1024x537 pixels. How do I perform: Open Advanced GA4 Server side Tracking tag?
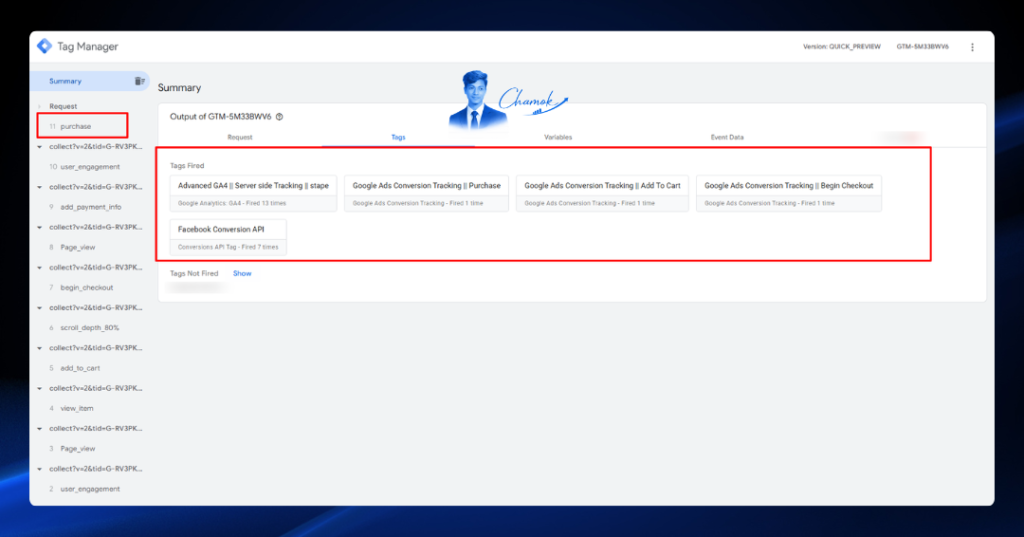(253, 193)
